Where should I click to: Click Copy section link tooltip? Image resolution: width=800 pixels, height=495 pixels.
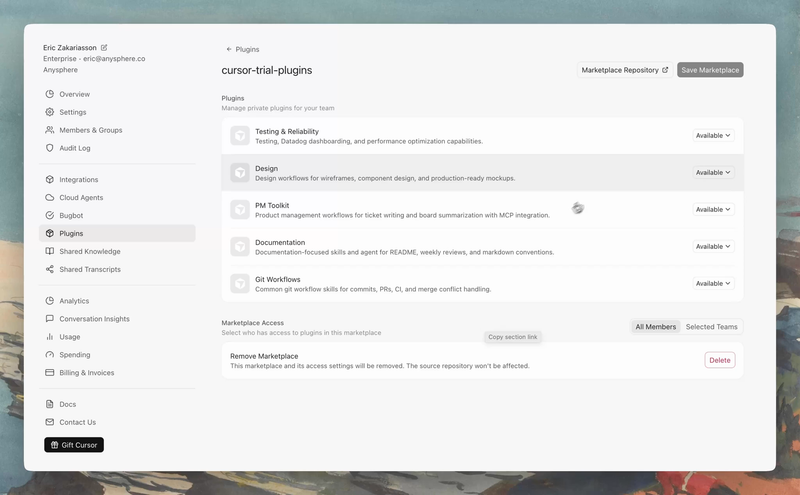[x=512, y=337]
